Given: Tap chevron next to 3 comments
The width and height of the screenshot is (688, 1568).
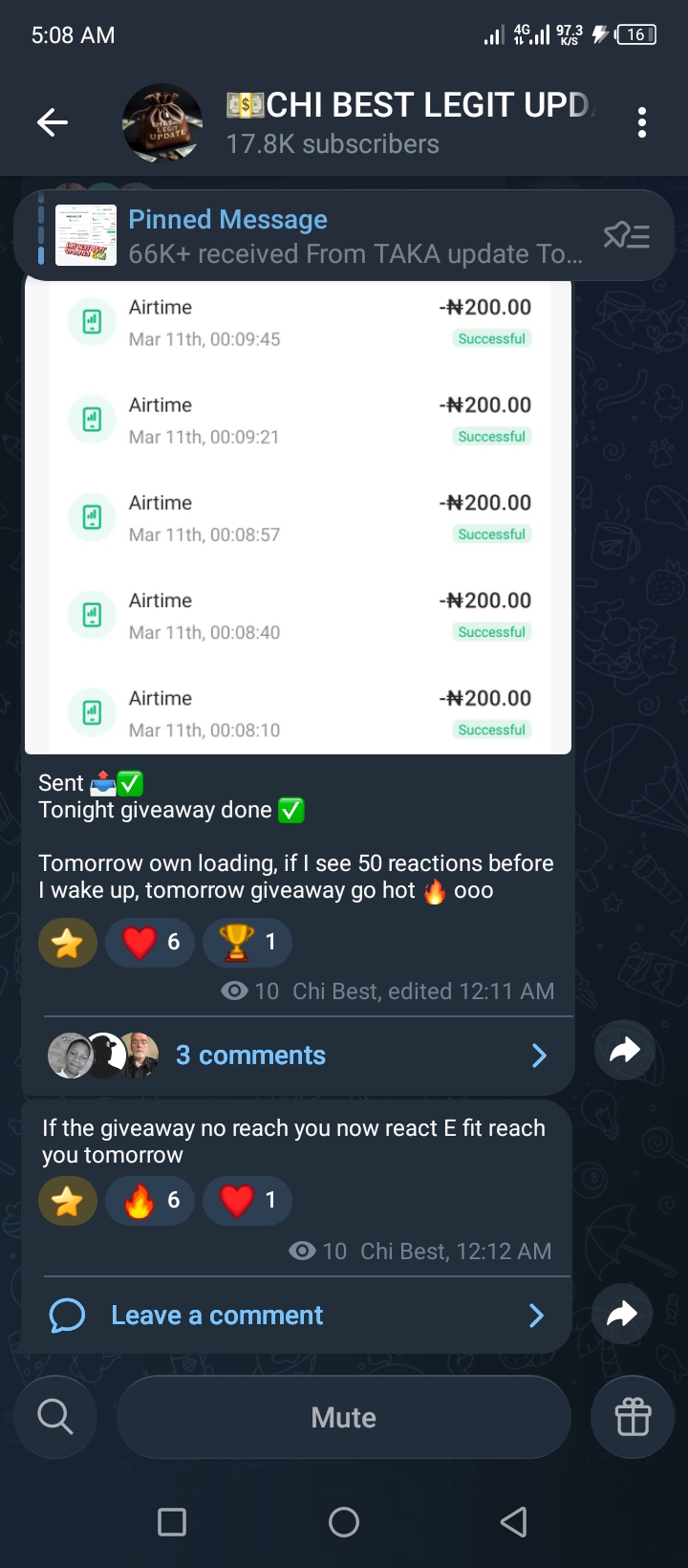Looking at the screenshot, I should (x=539, y=1055).
